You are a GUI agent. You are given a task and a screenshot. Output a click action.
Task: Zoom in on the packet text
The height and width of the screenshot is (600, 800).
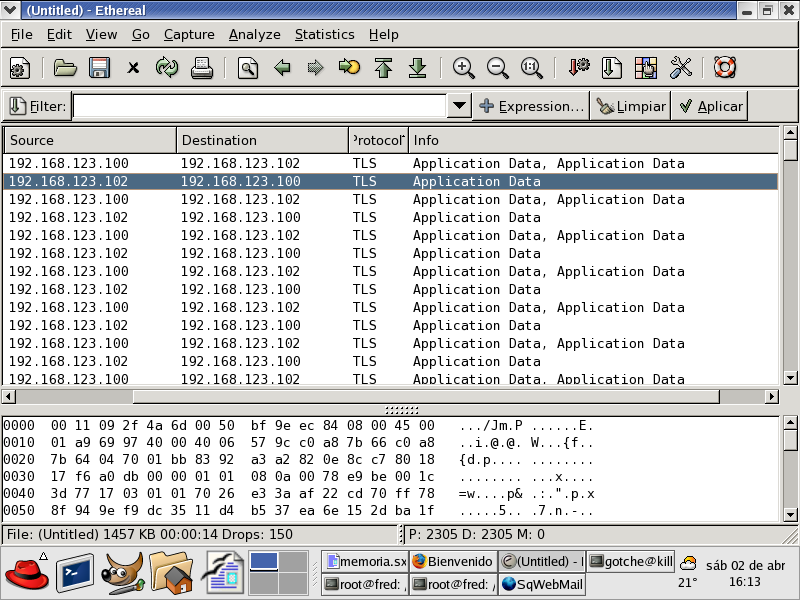point(464,68)
